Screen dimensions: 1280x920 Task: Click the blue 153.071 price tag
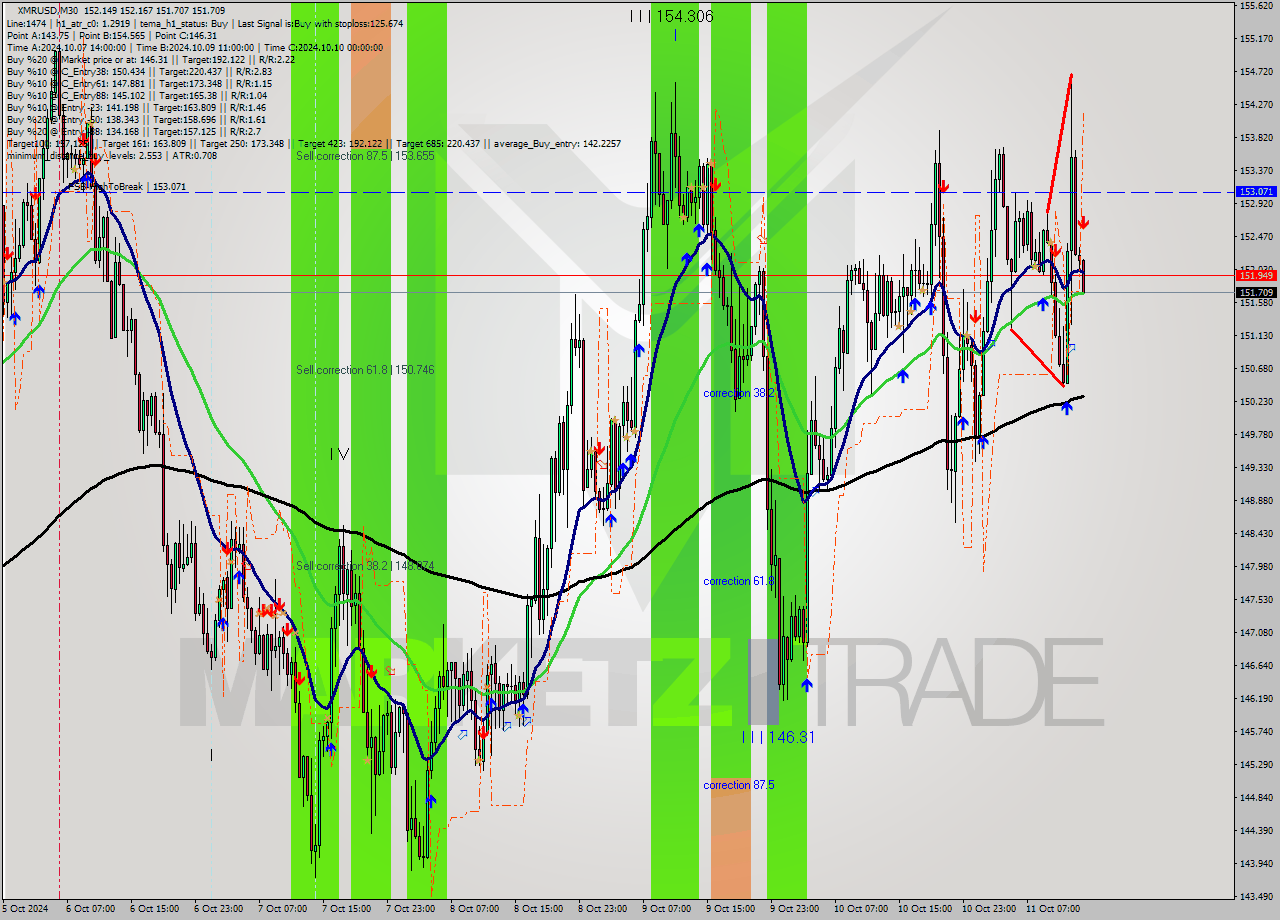pyautogui.click(x=1256, y=191)
